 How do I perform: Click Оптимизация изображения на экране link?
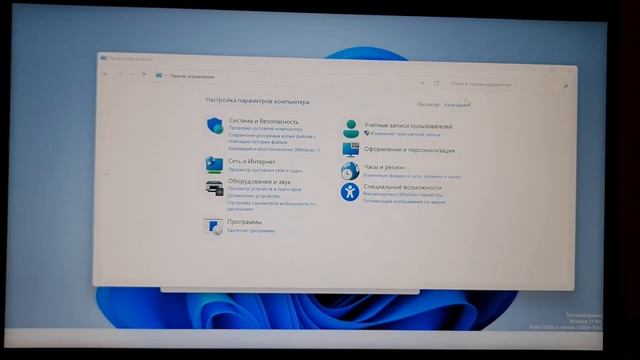click(404, 202)
